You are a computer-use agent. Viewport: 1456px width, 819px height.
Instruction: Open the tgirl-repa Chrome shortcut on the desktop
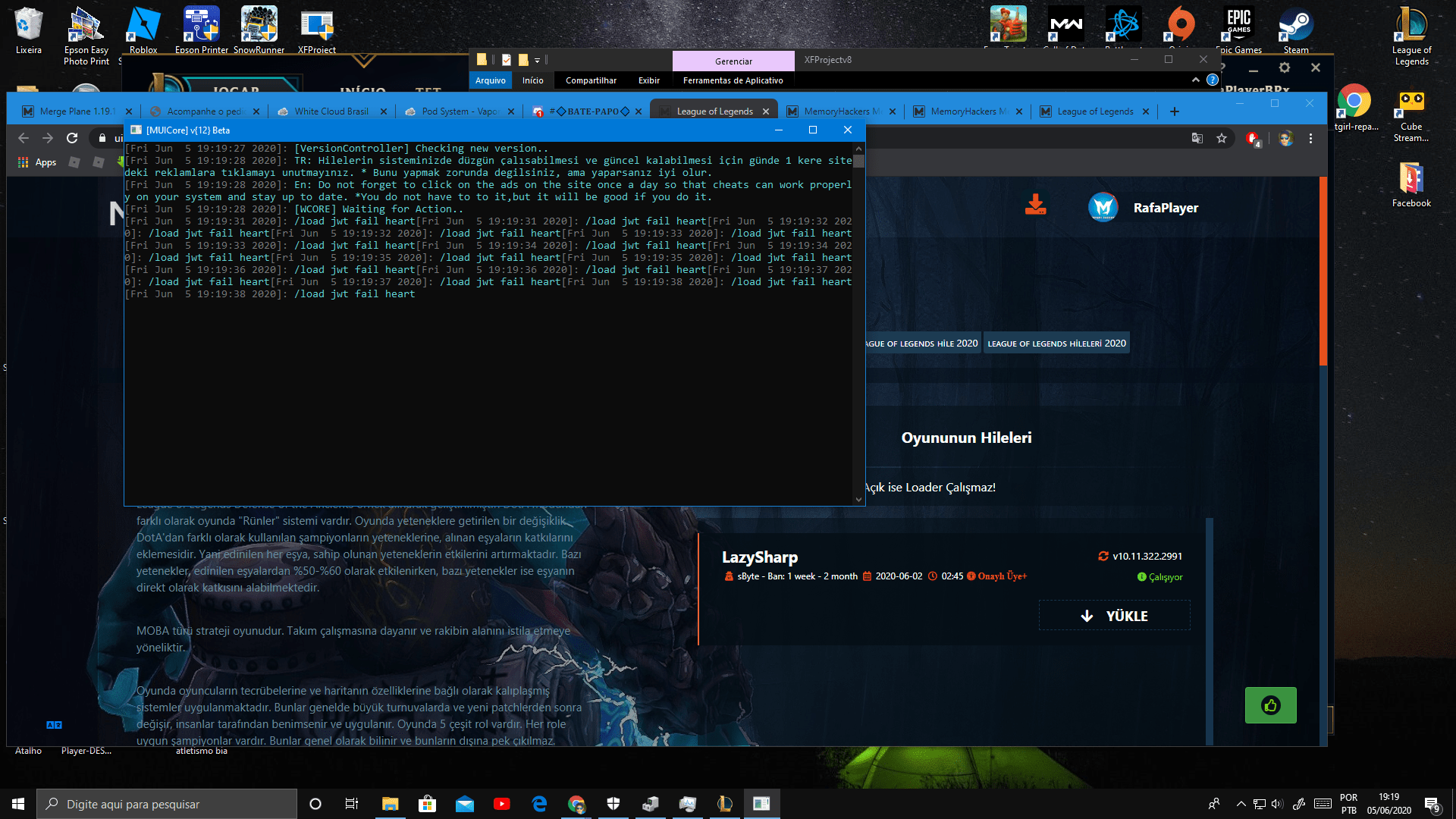pyautogui.click(x=1356, y=108)
